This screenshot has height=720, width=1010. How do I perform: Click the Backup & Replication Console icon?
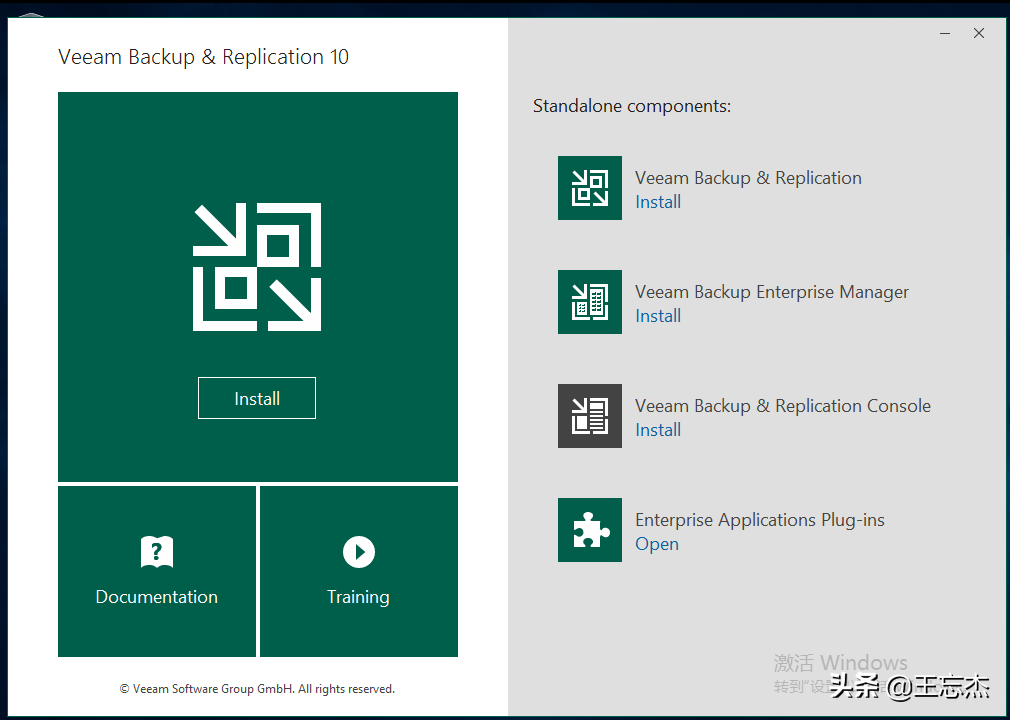tap(590, 416)
